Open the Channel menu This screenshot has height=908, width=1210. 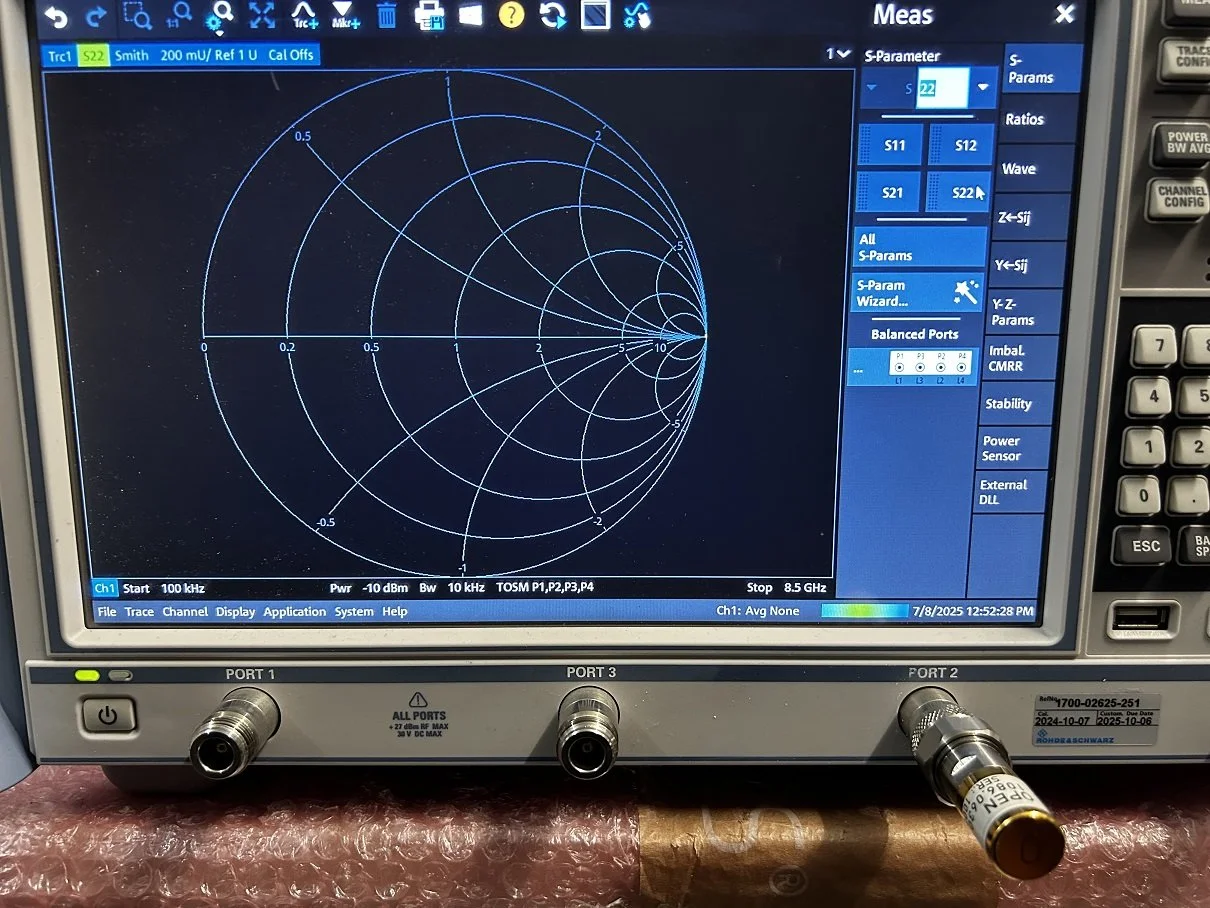[x=185, y=611]
